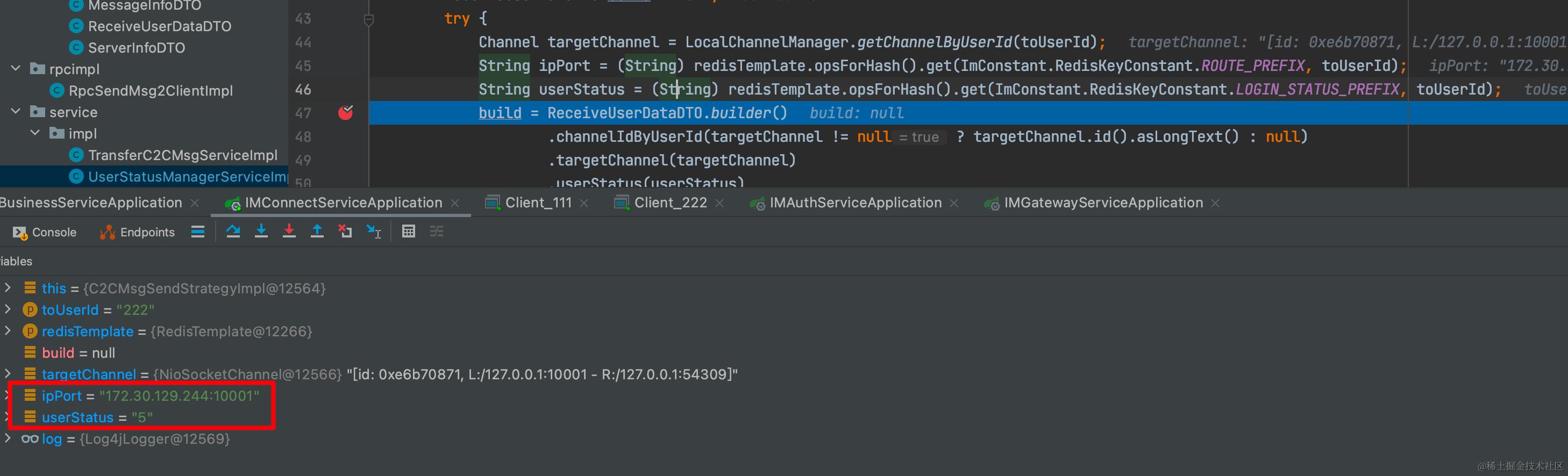Open RpcSendMsg2ClientImpl class
Image resolution: width=1568 pixels, height=476 pixels.
click(151, 91)
